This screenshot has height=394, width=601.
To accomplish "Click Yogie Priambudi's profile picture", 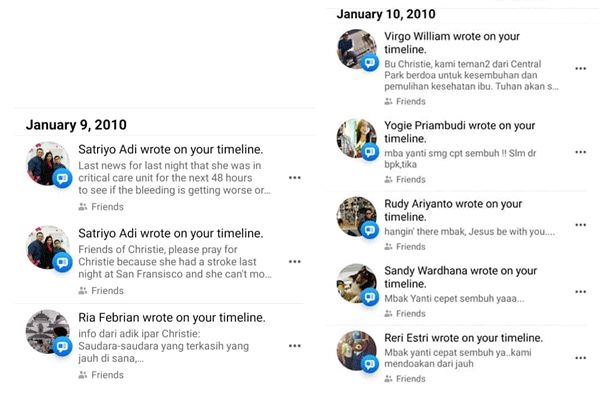I will pos(356,138).
